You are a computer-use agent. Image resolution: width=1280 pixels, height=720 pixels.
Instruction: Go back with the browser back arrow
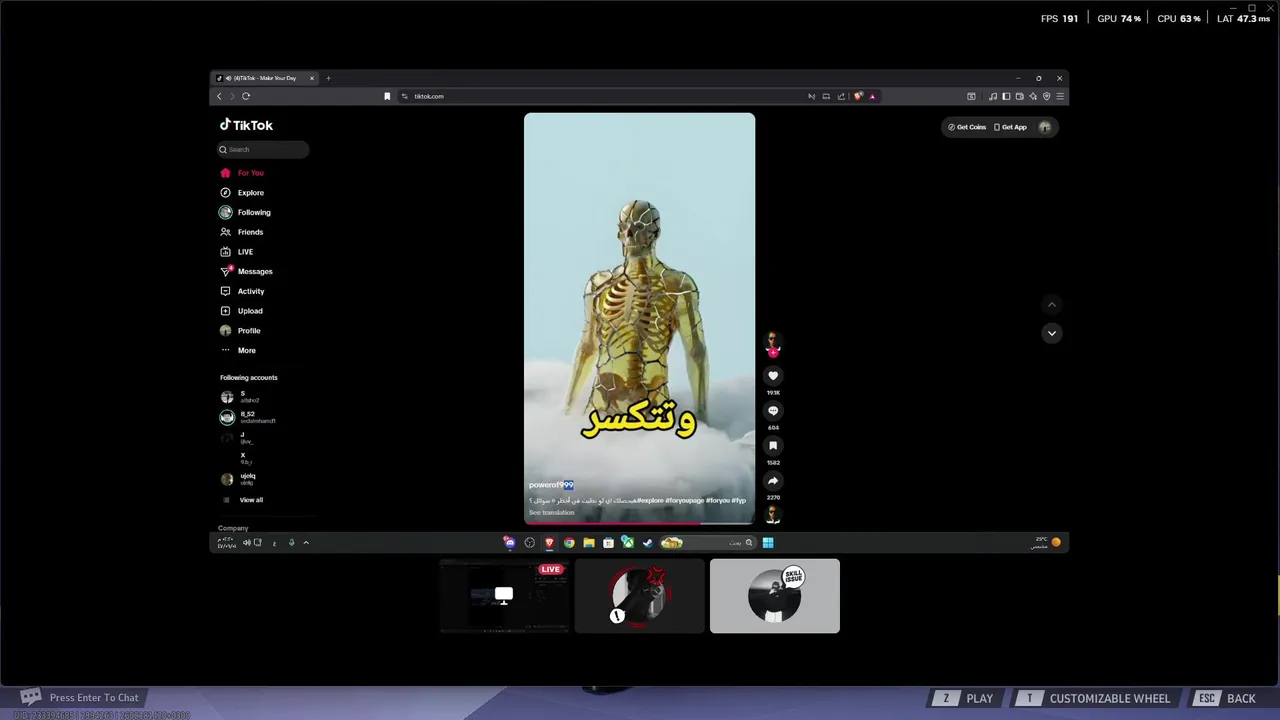point(219,96)
